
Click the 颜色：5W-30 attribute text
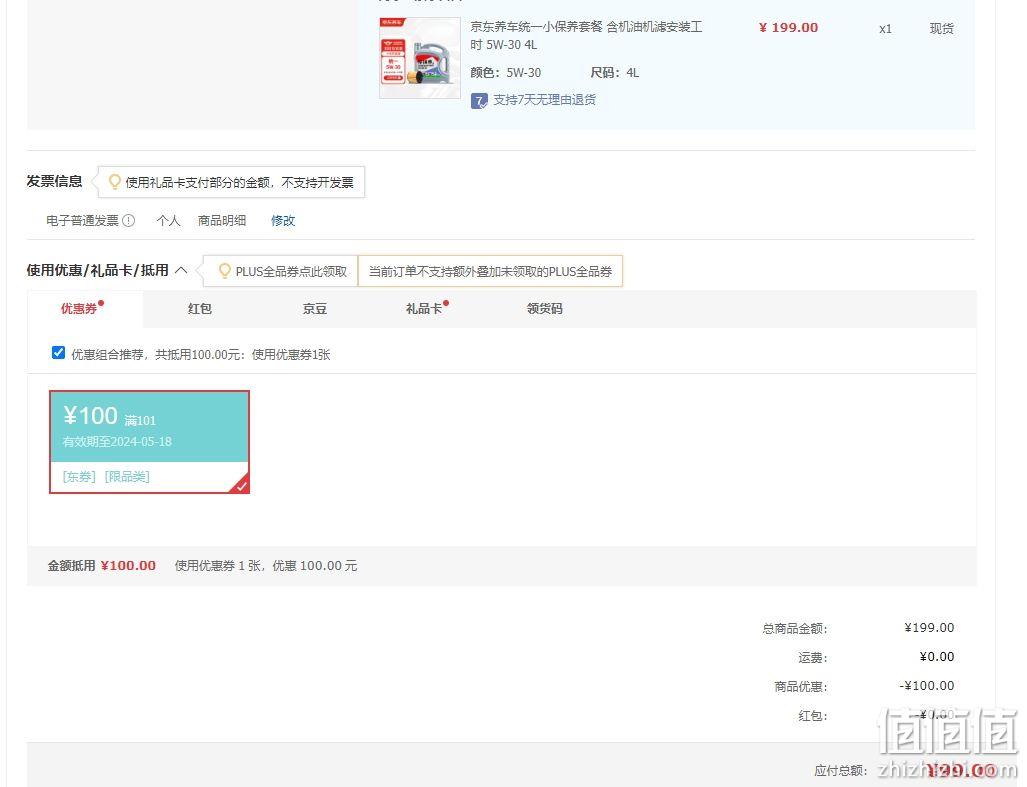506,73
